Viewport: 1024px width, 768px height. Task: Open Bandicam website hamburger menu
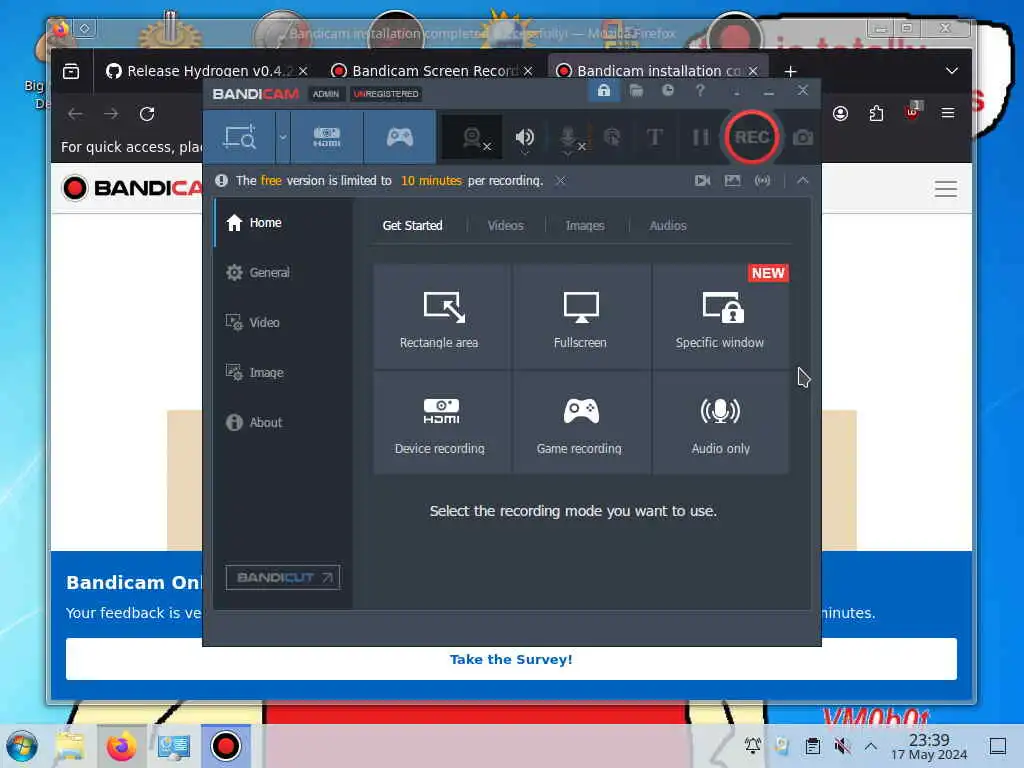coord(945,189)
